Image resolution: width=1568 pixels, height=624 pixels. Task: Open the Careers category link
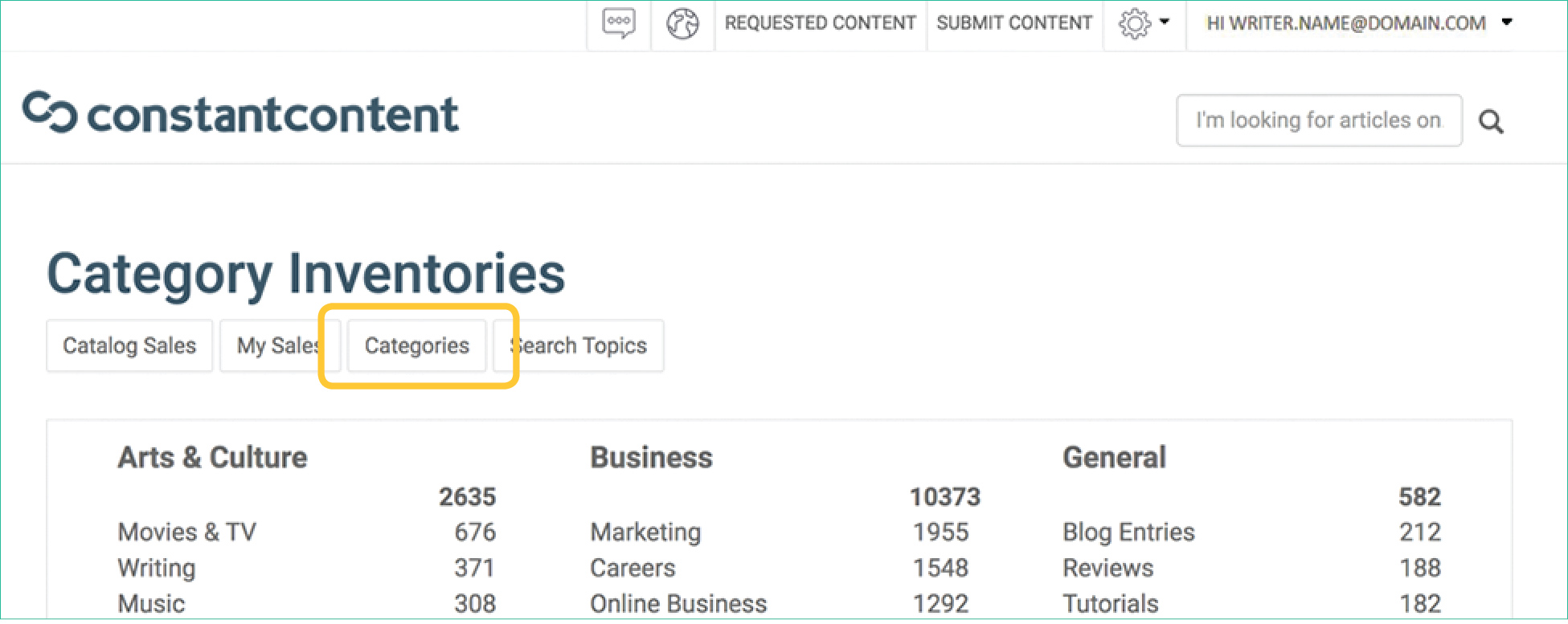tap(633, 568)
